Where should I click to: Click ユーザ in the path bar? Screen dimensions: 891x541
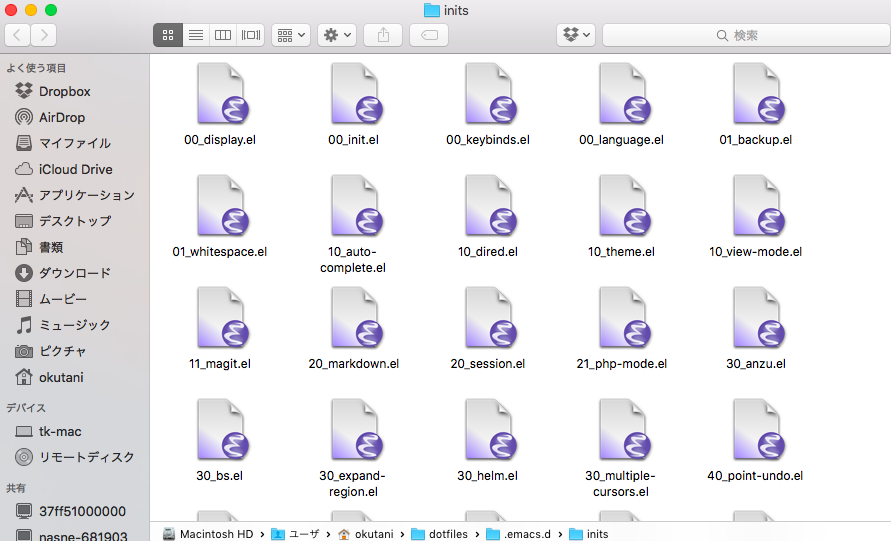coord(295,534)
